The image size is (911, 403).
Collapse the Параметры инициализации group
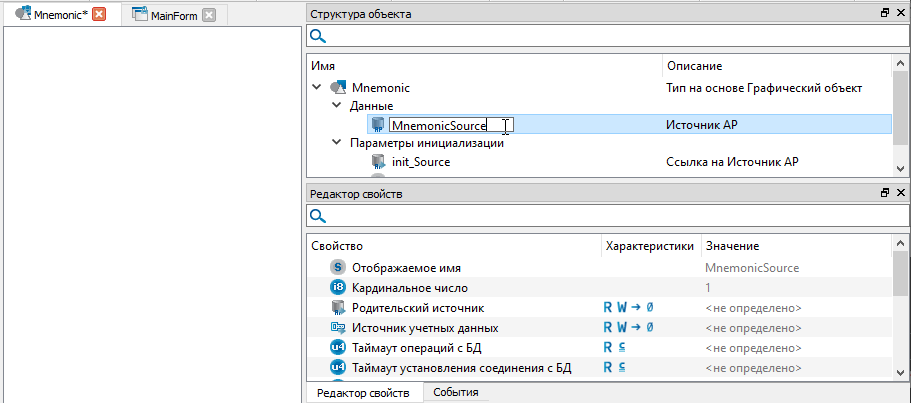pyautogui.click(x=337, y=143)
